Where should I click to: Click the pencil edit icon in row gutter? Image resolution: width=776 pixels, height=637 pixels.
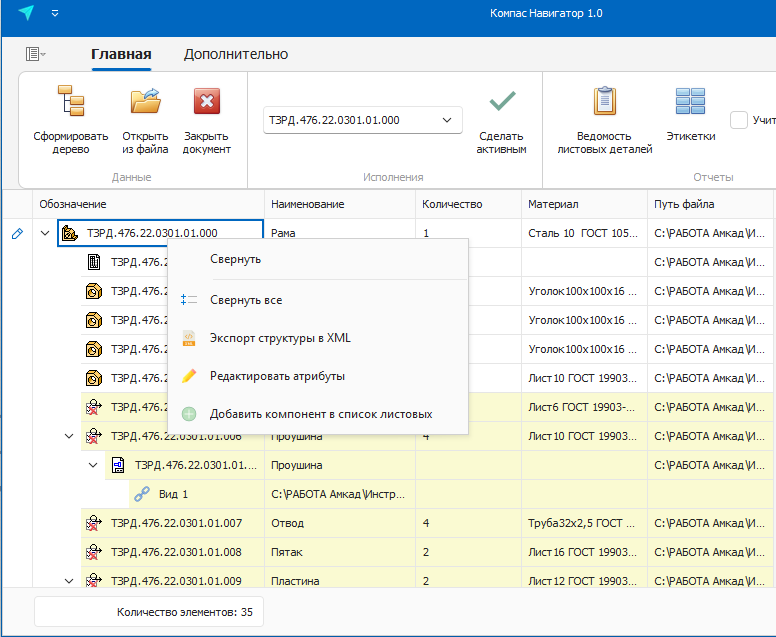[x=16, y=234]
